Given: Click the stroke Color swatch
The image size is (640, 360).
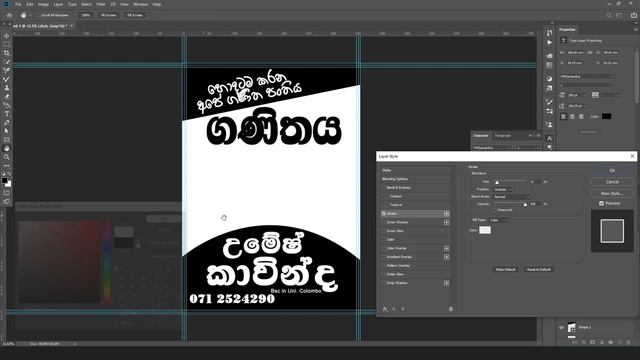Looking at the screenshot, I should 485,230.
